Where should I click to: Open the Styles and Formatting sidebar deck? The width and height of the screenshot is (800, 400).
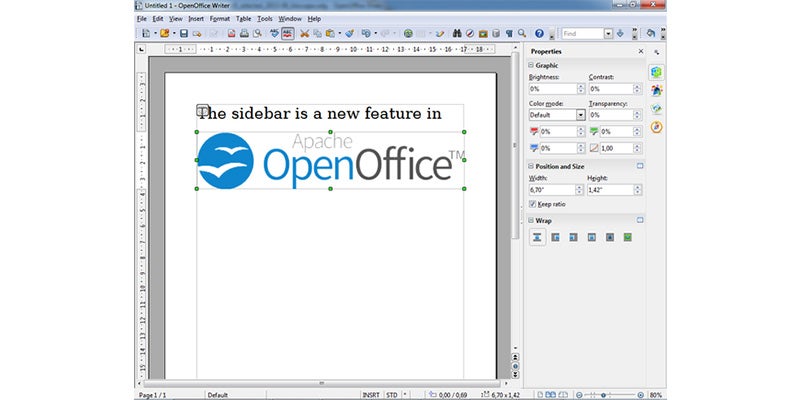tap(656, 91)
